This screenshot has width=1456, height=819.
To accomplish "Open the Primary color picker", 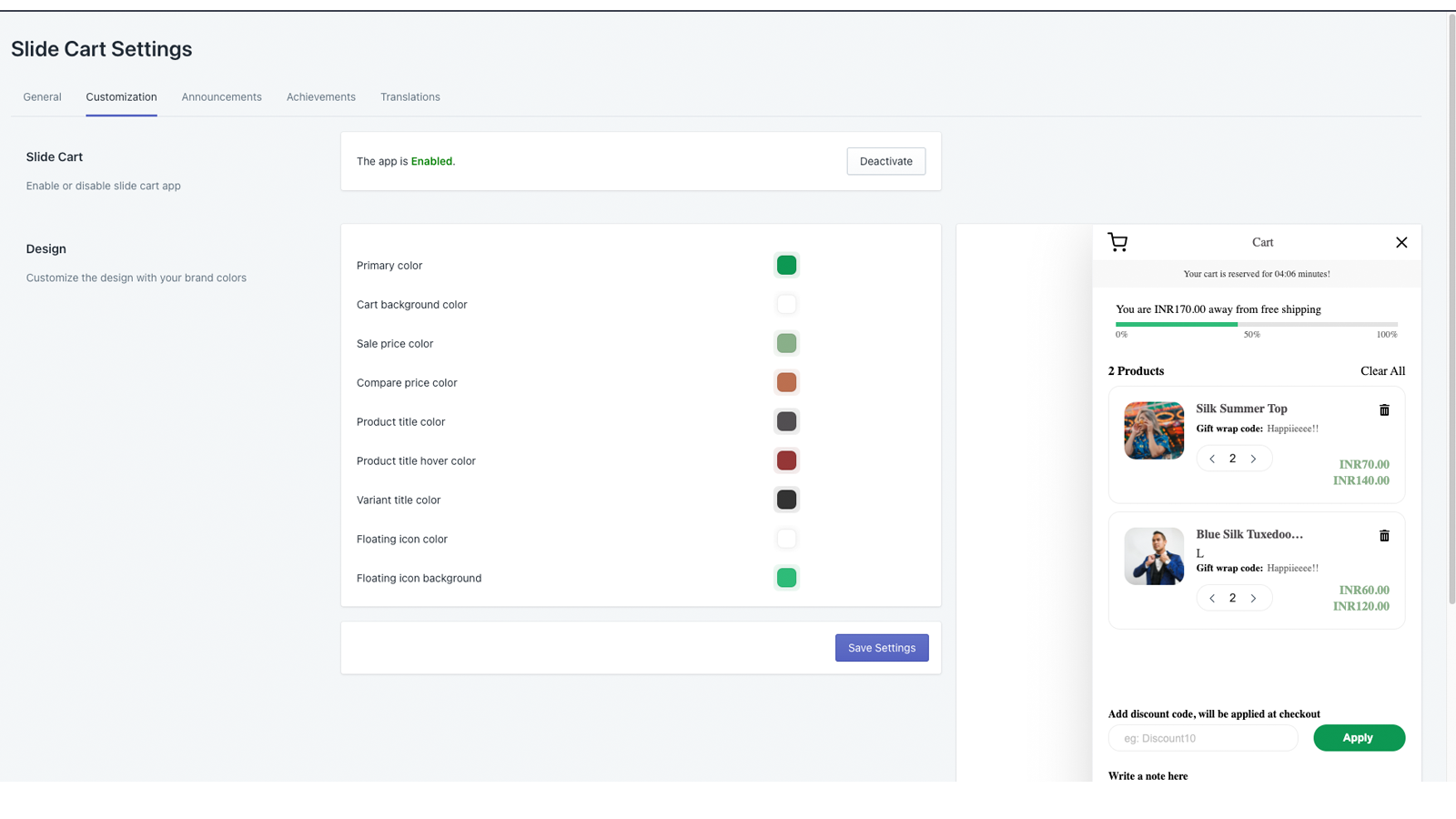I will click(x=786, y=264).
